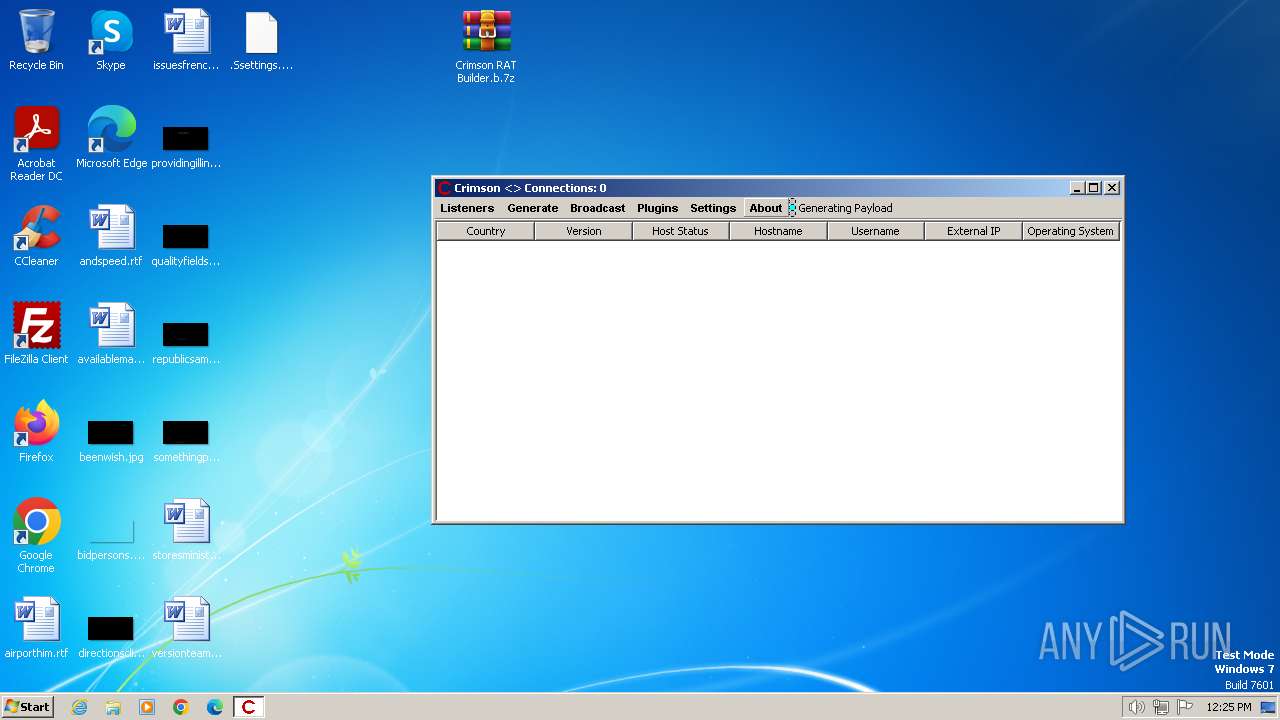
Task: Select the Recycle Bin desktop icon
Action: (x=36, y=41)
